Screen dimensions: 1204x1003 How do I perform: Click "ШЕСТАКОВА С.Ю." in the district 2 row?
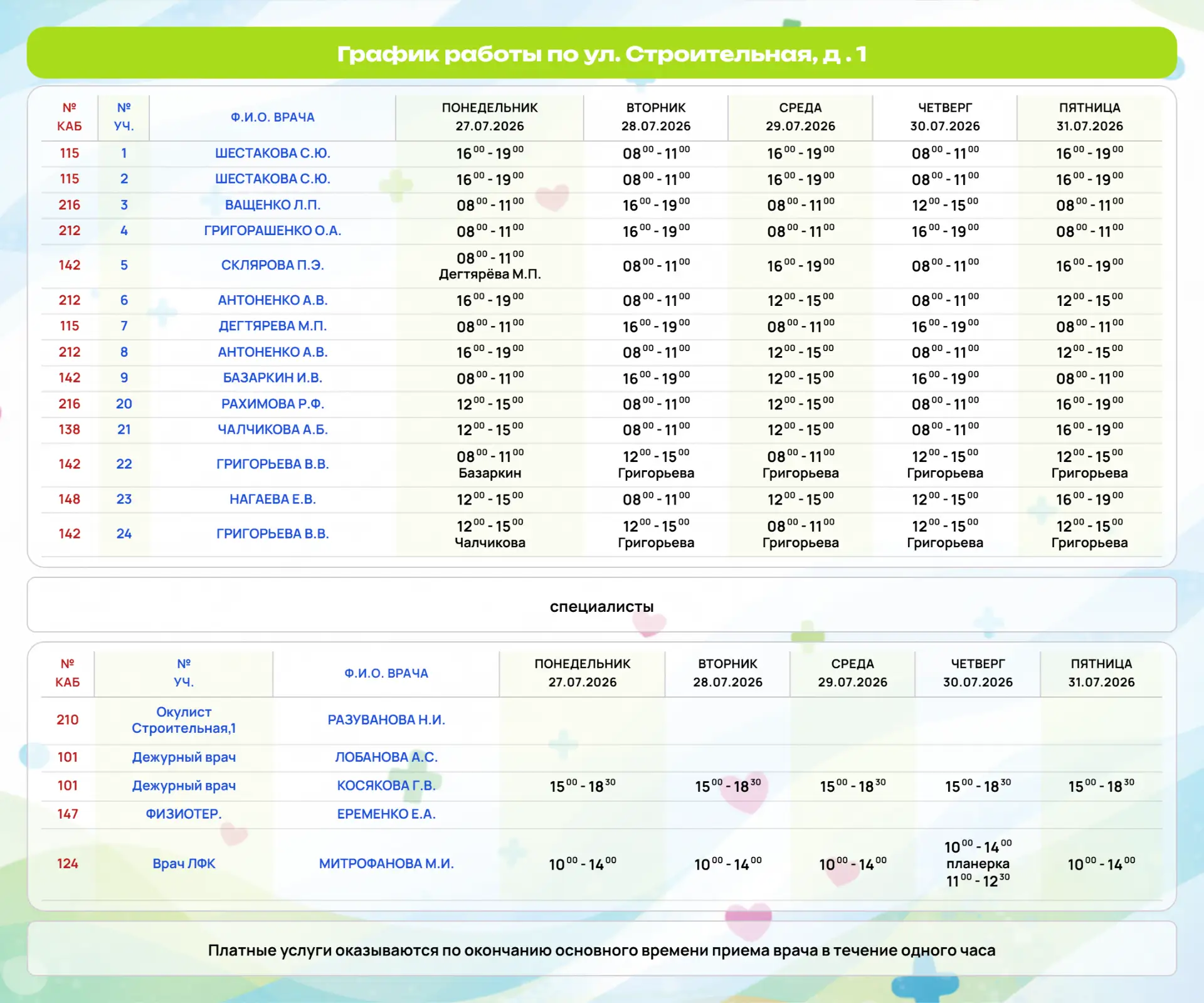click(x=273, y=179)
